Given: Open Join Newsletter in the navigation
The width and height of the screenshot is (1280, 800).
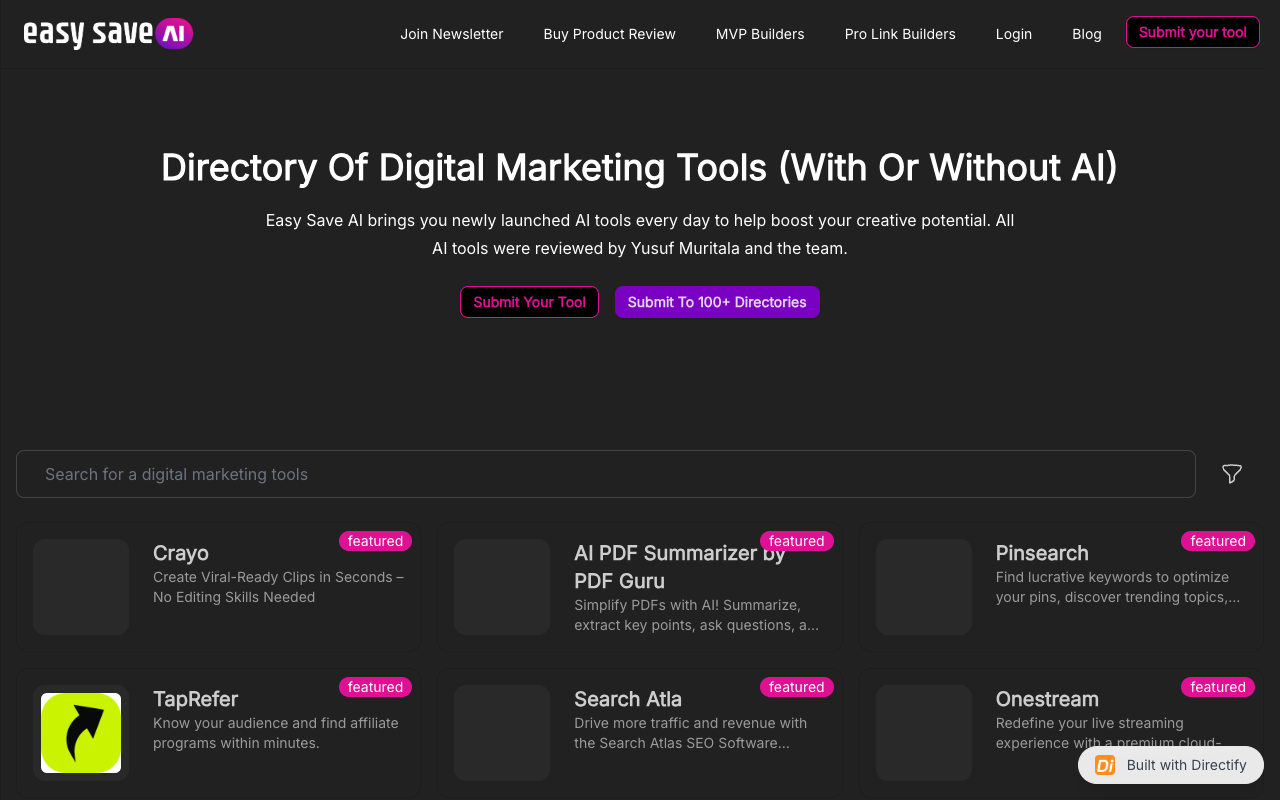Looking at the screenshot, I should [x=452, y=34].
